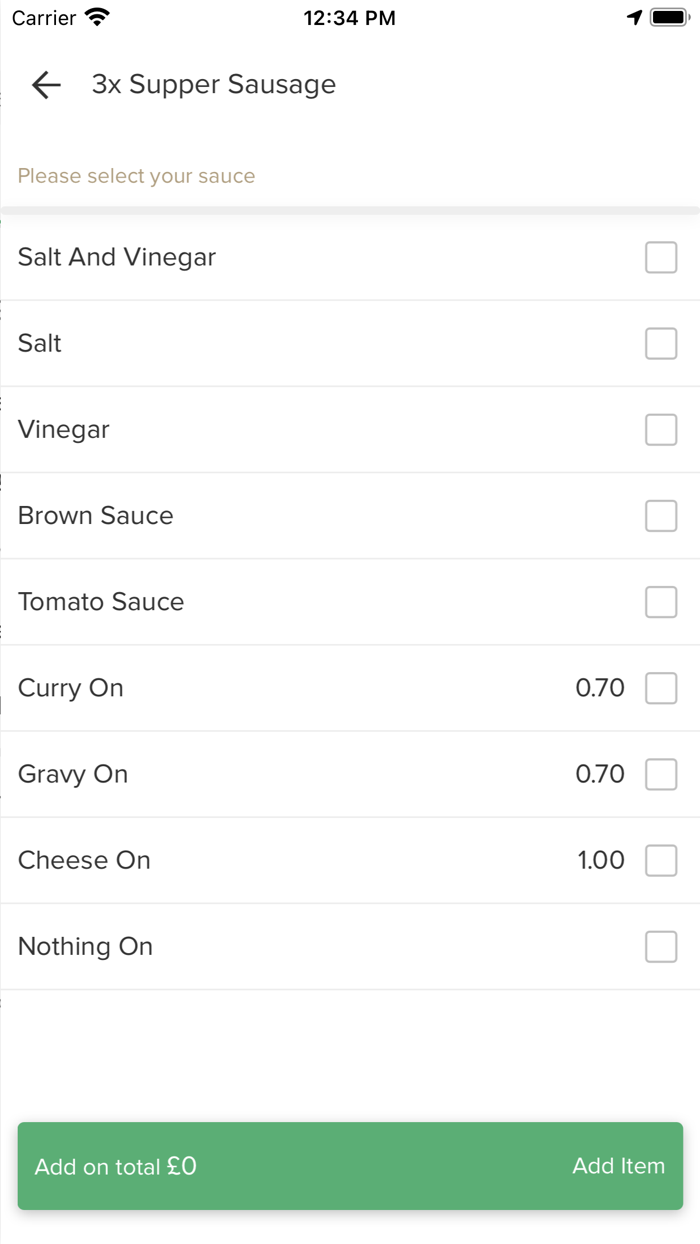Tap the battery icon in status bar

[x=669, y=17]
